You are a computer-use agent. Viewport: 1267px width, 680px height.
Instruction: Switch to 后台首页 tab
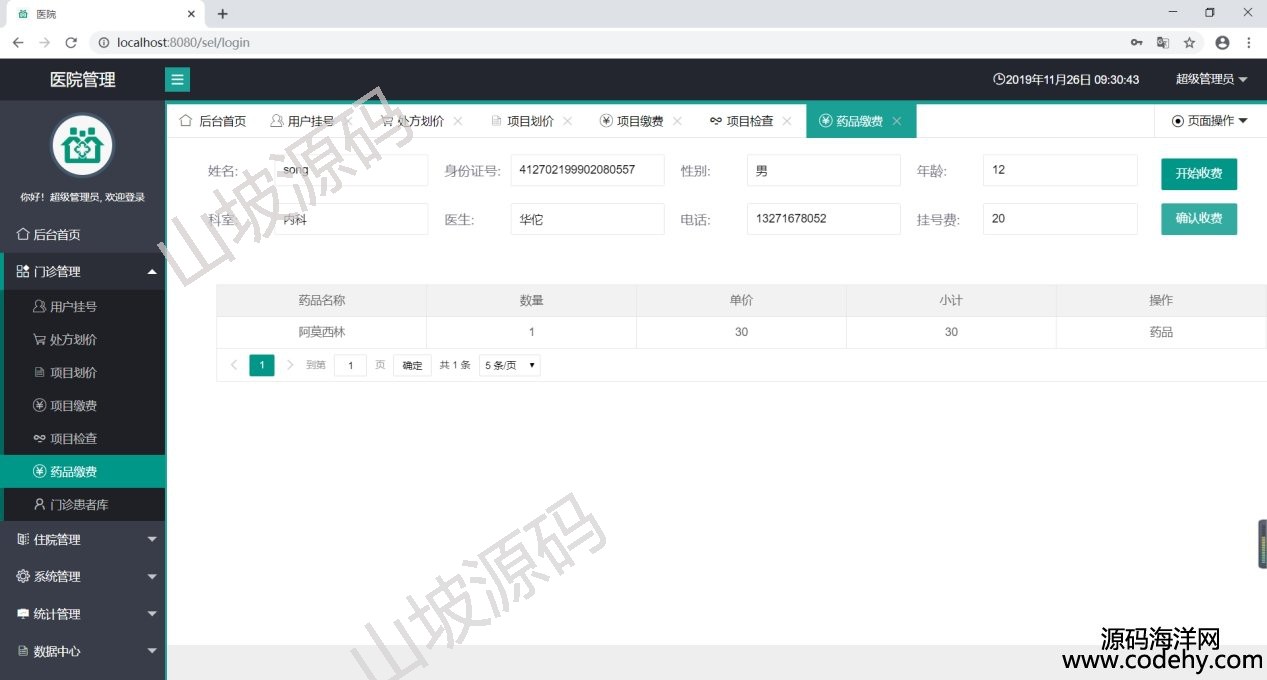[212, 121]
